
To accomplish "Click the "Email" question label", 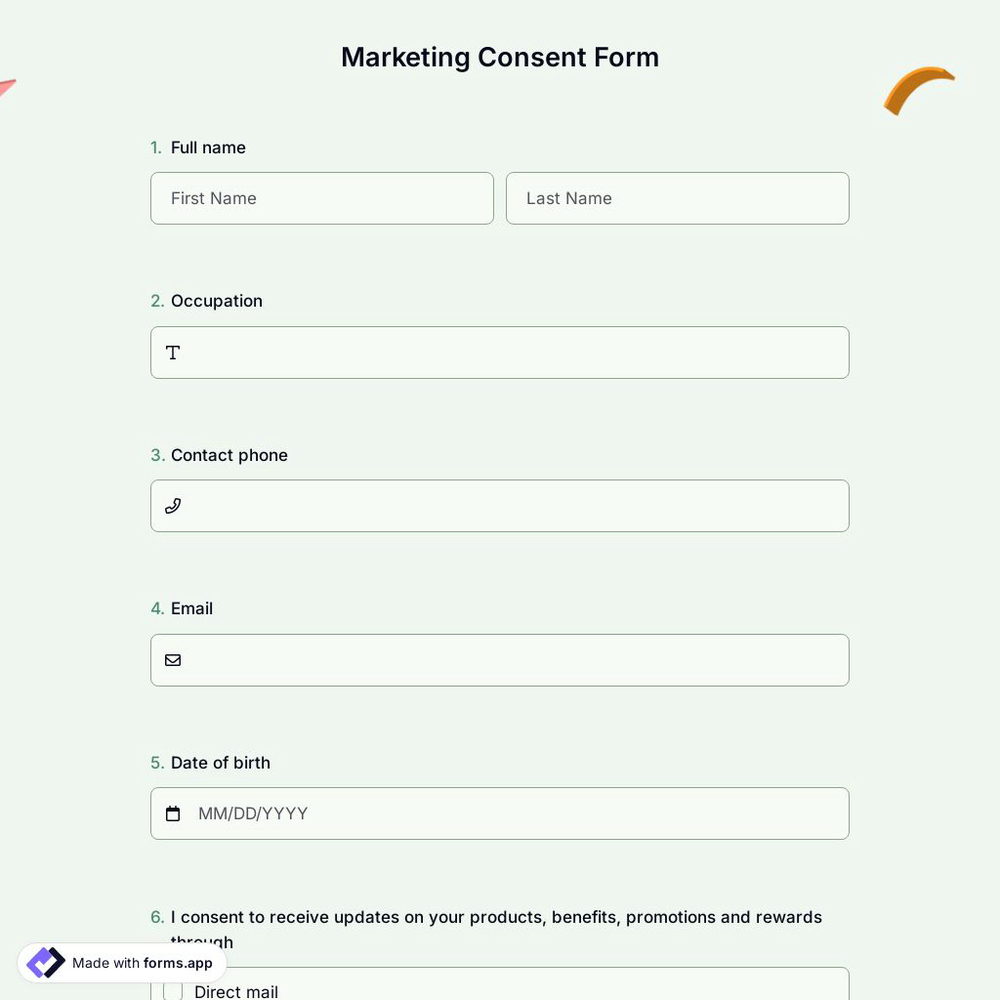I will point(191,606).
